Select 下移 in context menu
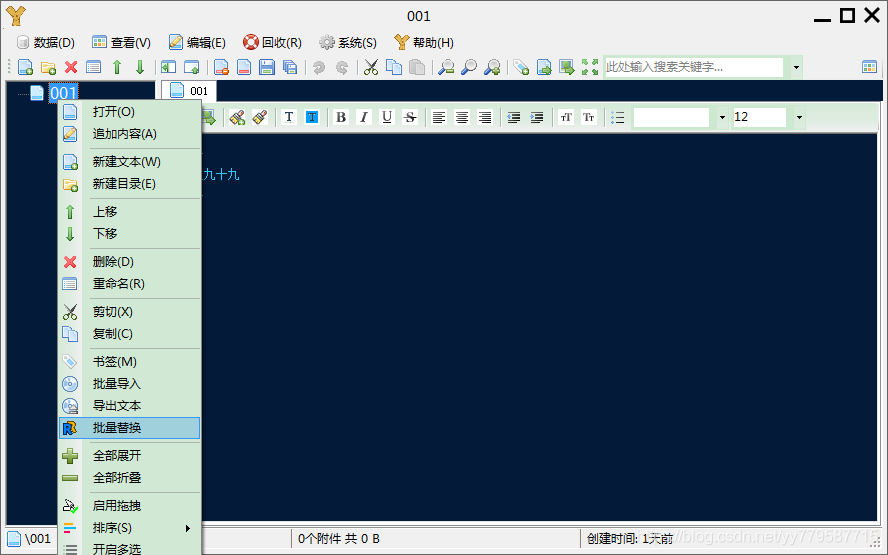Viewport: 888px width, 555px height. click(x=130, y=234)
